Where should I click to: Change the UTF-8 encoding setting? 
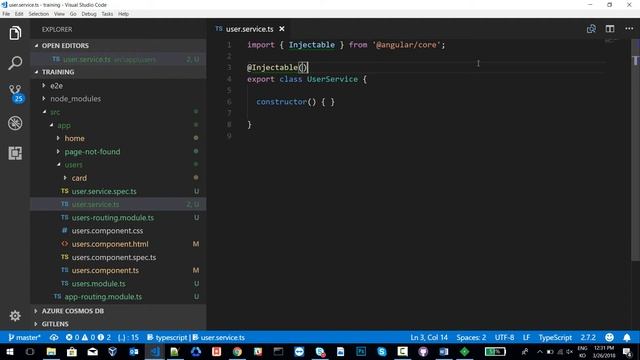[x=504, y=338]
